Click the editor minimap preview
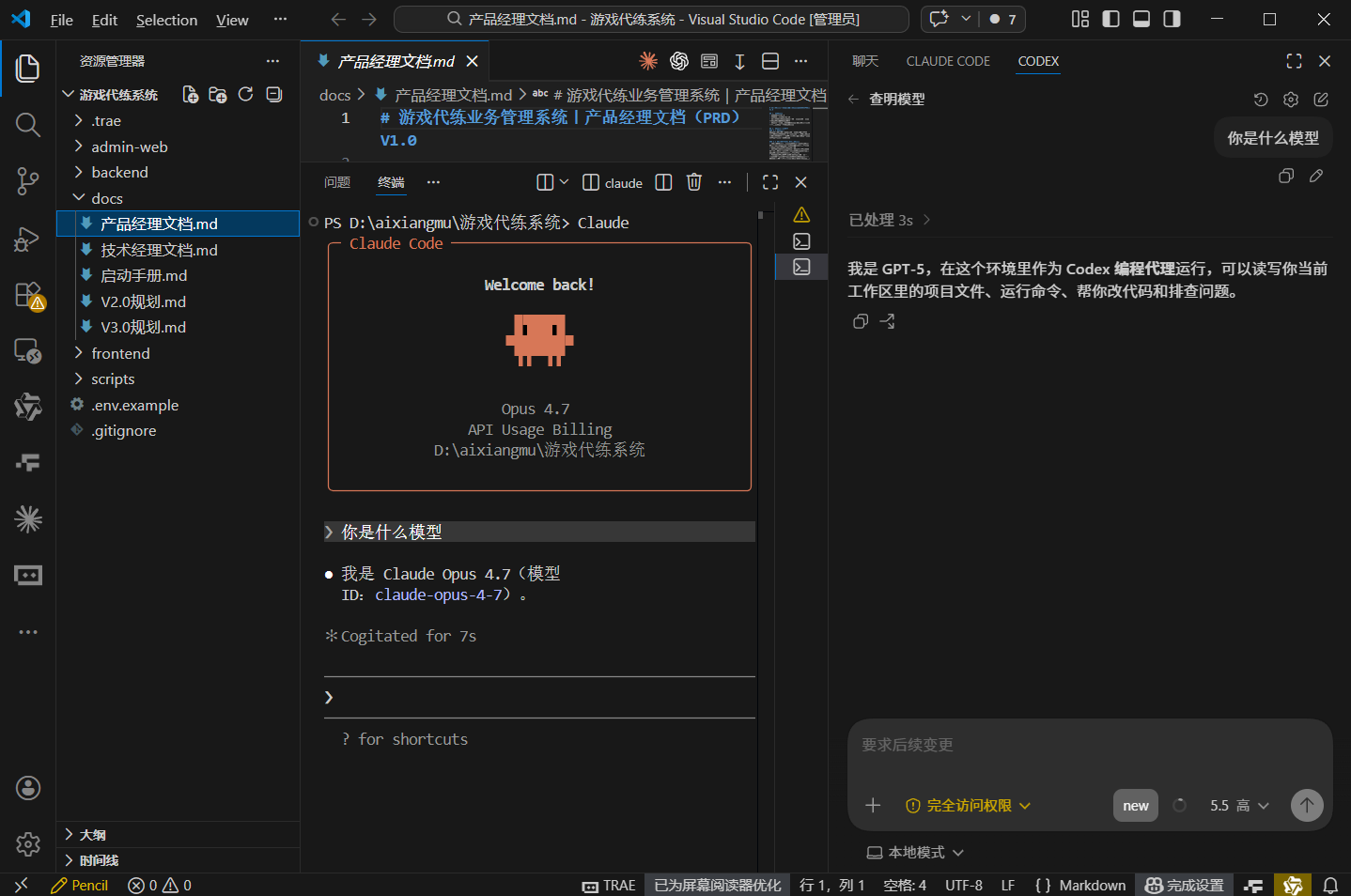 pyautogui.click(x=790, y=133)
